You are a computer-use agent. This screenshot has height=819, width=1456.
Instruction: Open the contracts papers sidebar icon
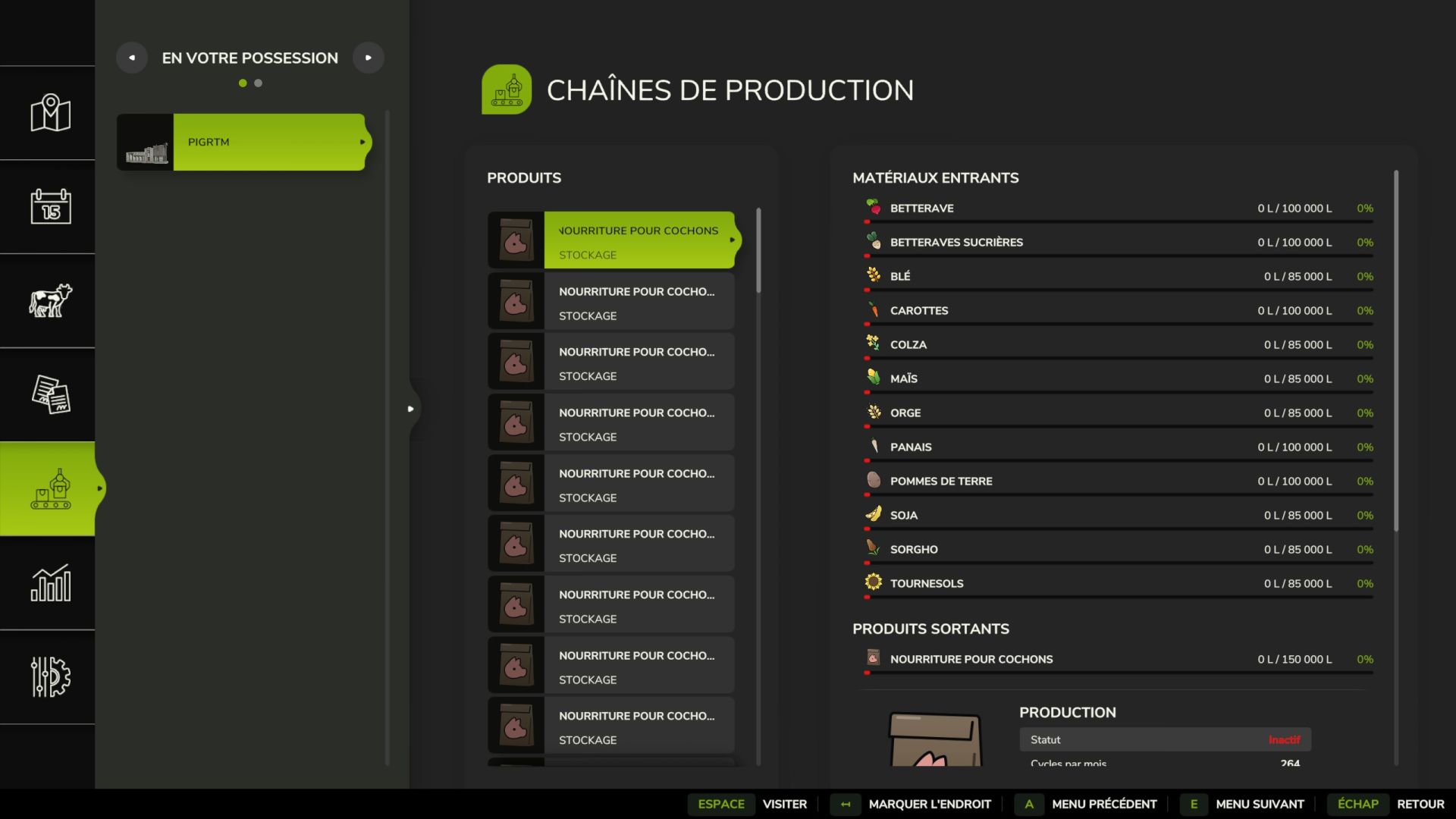point(50,394)
